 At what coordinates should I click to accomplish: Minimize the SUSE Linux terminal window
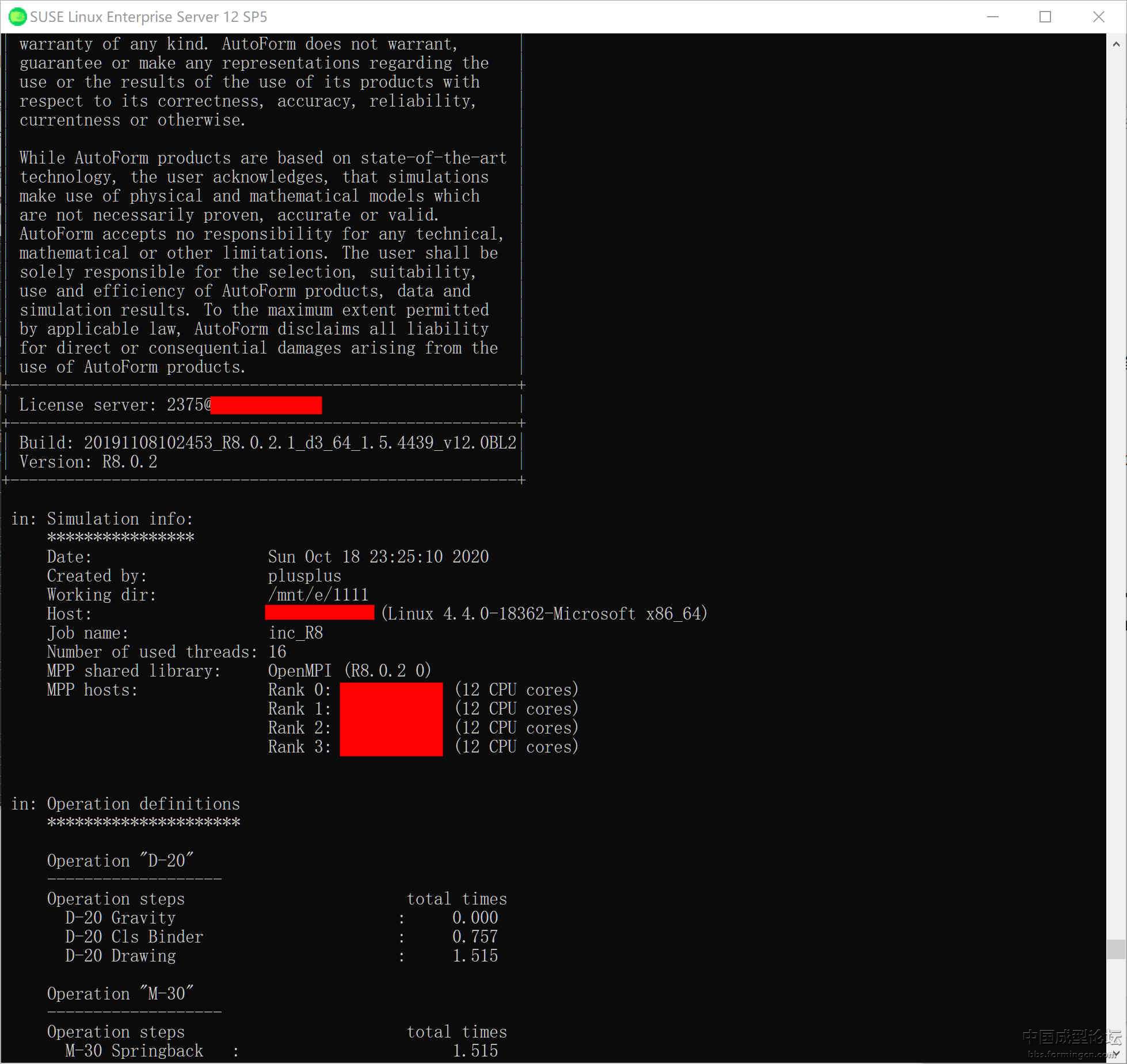(992, 17)
